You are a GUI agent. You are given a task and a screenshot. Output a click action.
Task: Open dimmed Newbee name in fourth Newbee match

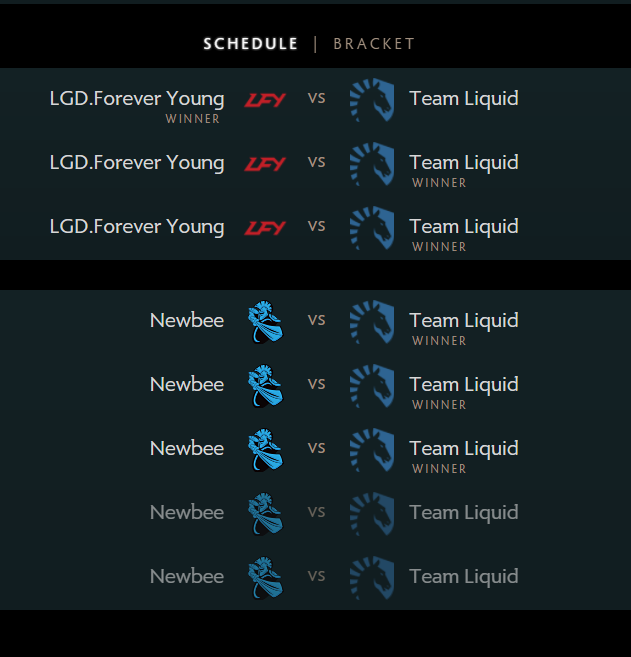pos(187,512)
